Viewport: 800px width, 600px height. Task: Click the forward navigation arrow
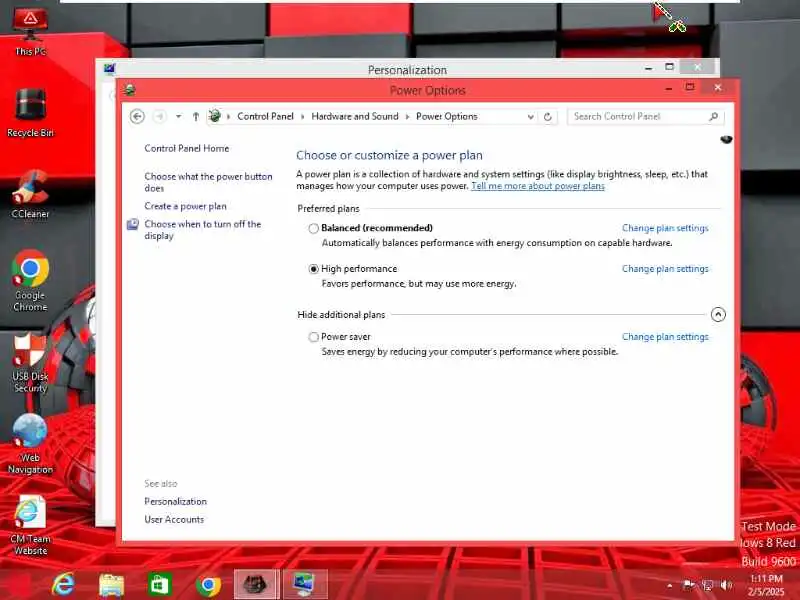(160, 116)
